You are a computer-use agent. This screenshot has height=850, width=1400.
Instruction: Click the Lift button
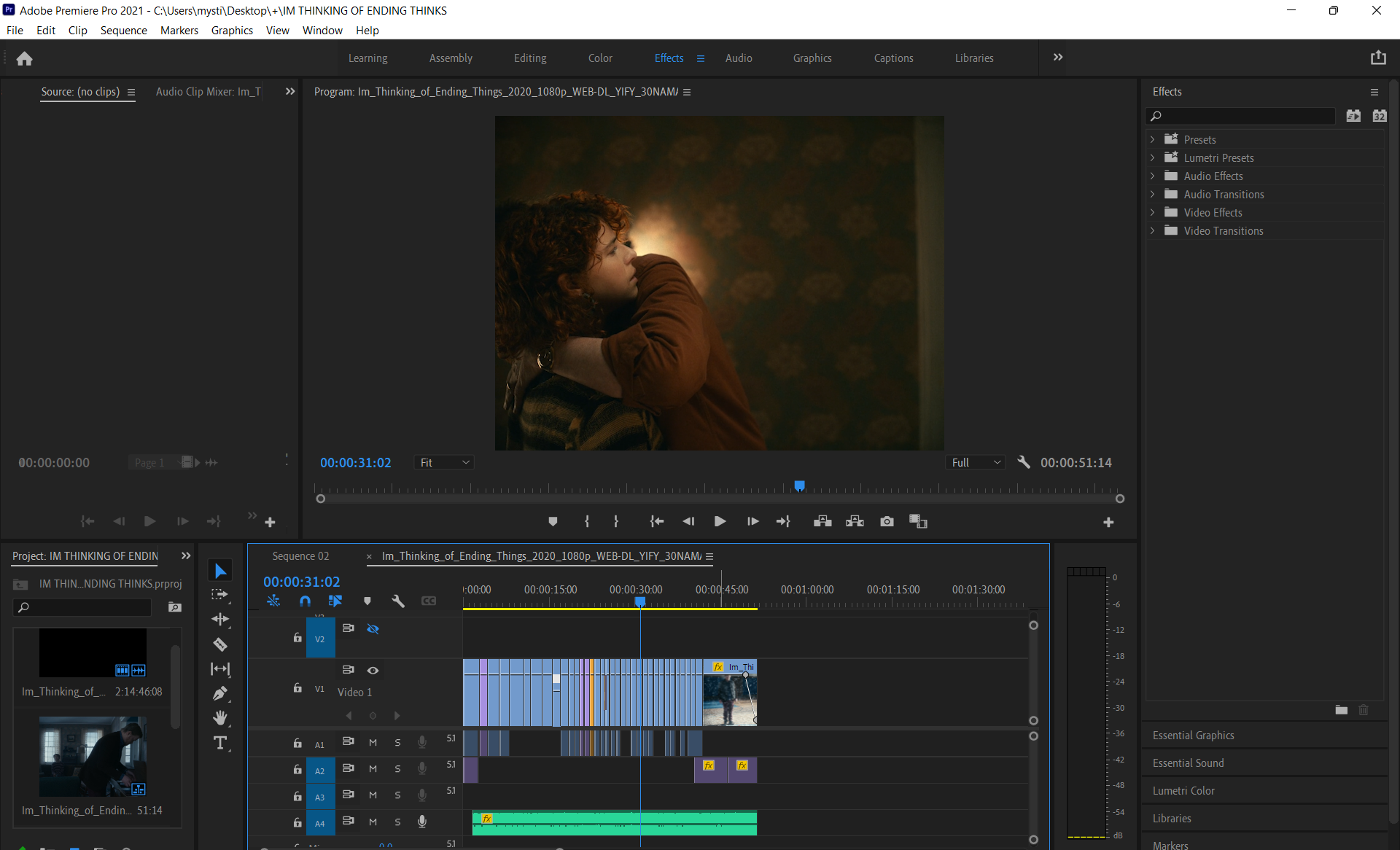coord(822,522)
